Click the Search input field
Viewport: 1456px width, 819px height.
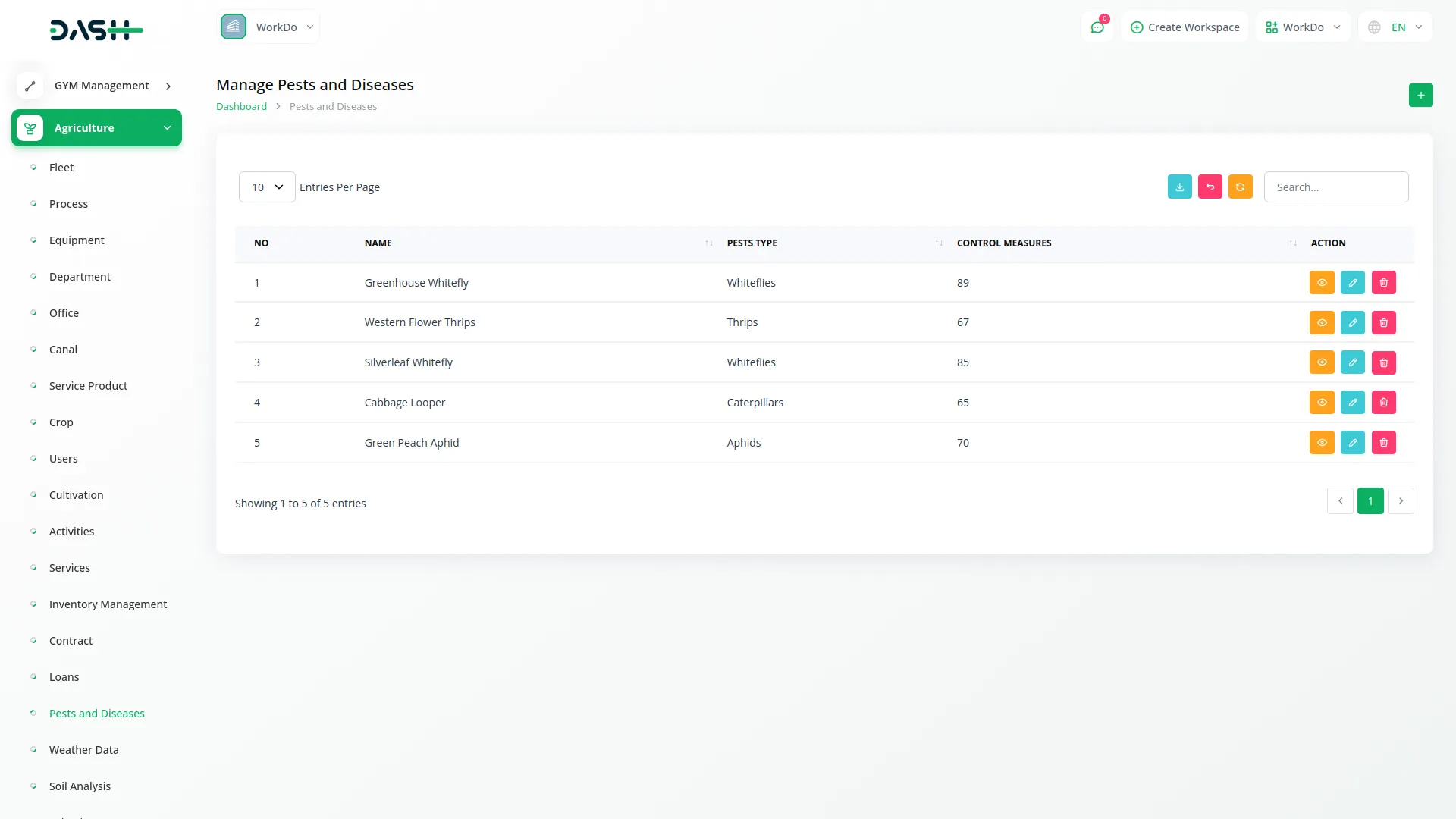(1335, 187)
